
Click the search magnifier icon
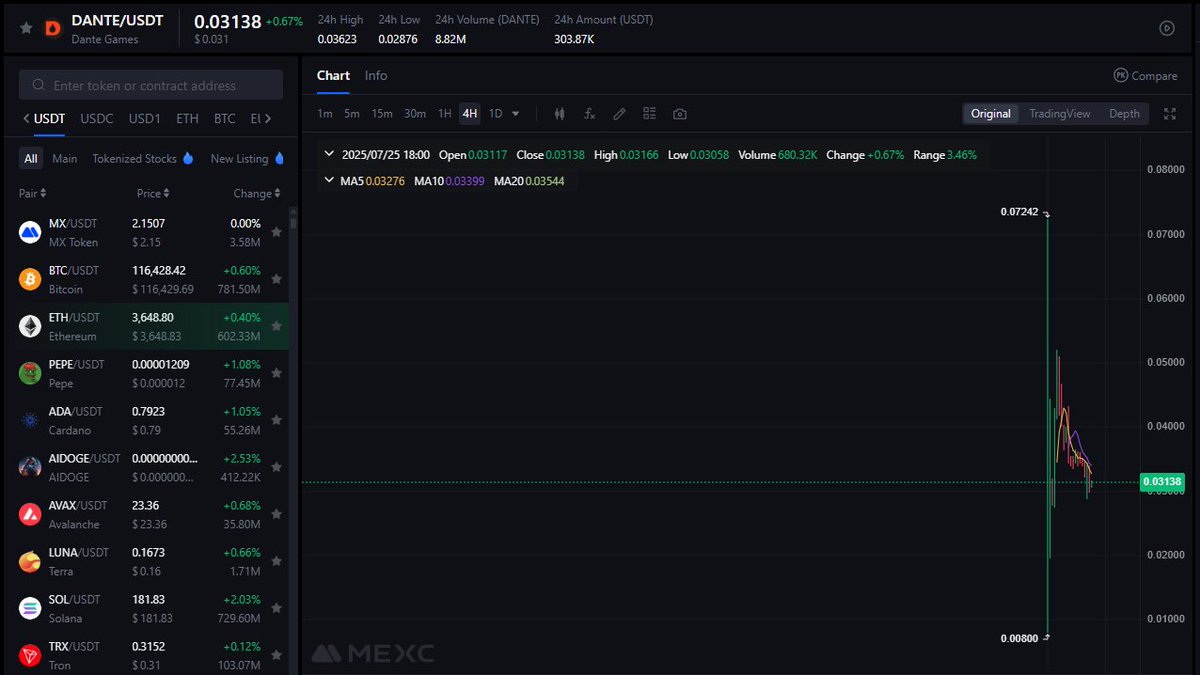point(39,86)
